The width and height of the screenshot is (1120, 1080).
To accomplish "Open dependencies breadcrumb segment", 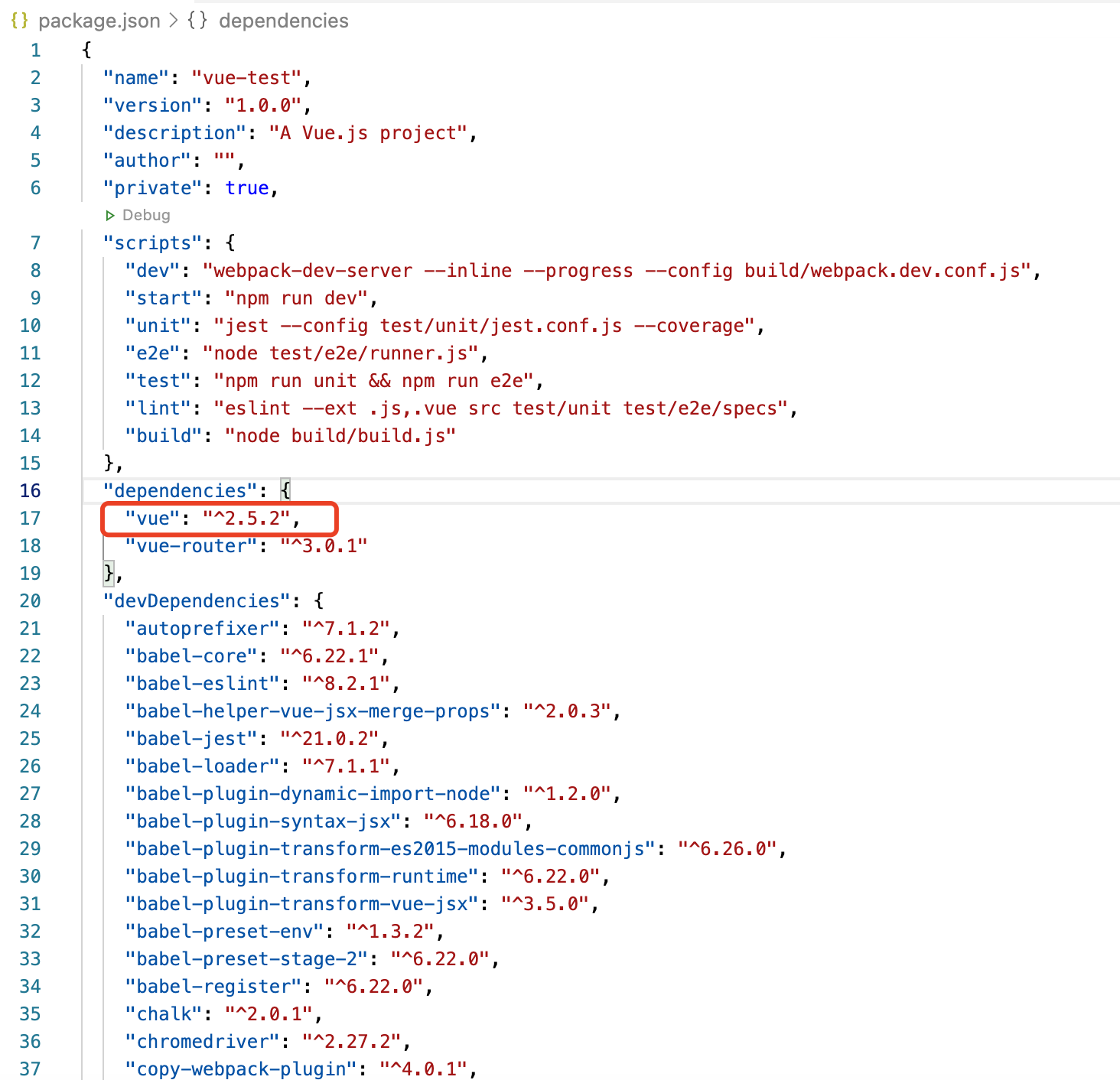I will pos(283,21).
